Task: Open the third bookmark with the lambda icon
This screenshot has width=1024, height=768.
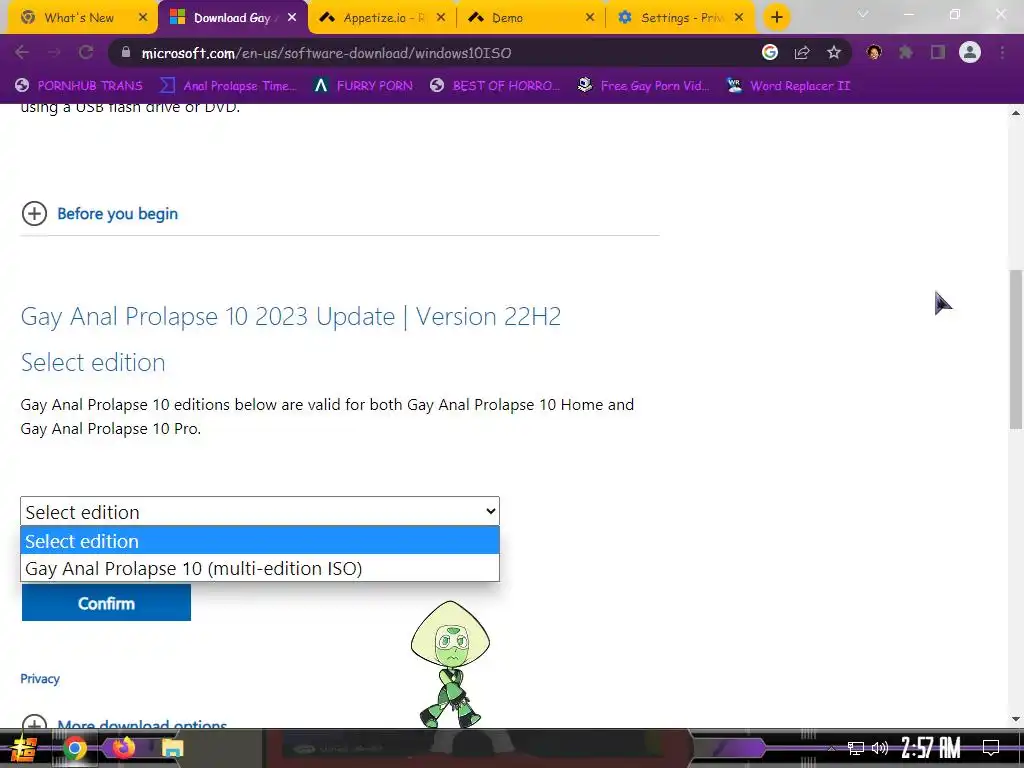Action: click(x=363, y=86)
